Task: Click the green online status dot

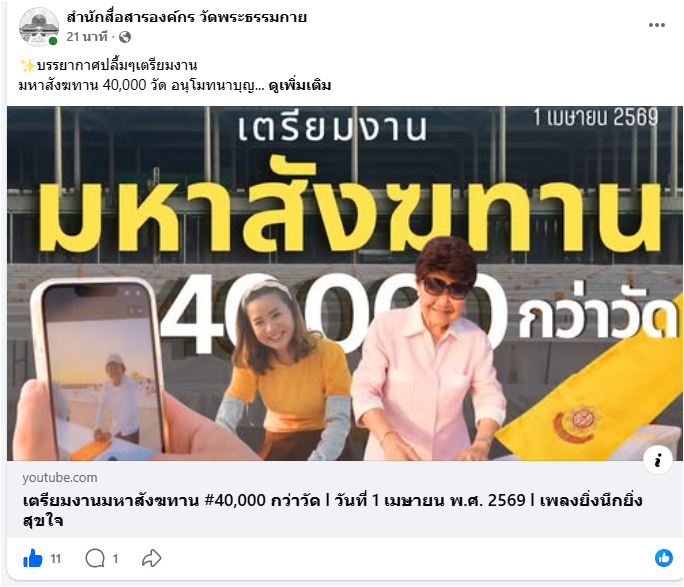Action: tap(53, 41)
